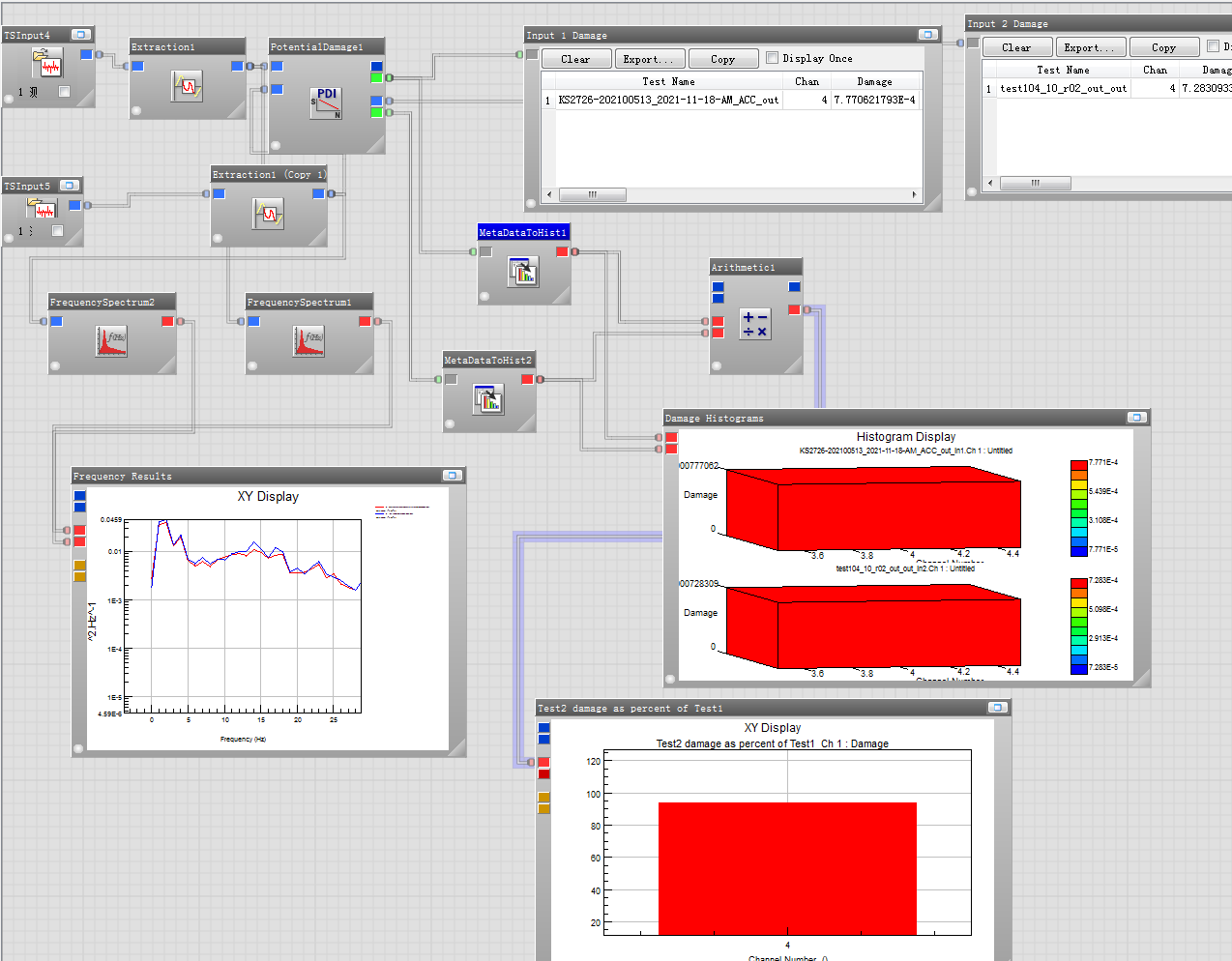Enable Display Once in Input 1 Damage

(x=772, y=58)
